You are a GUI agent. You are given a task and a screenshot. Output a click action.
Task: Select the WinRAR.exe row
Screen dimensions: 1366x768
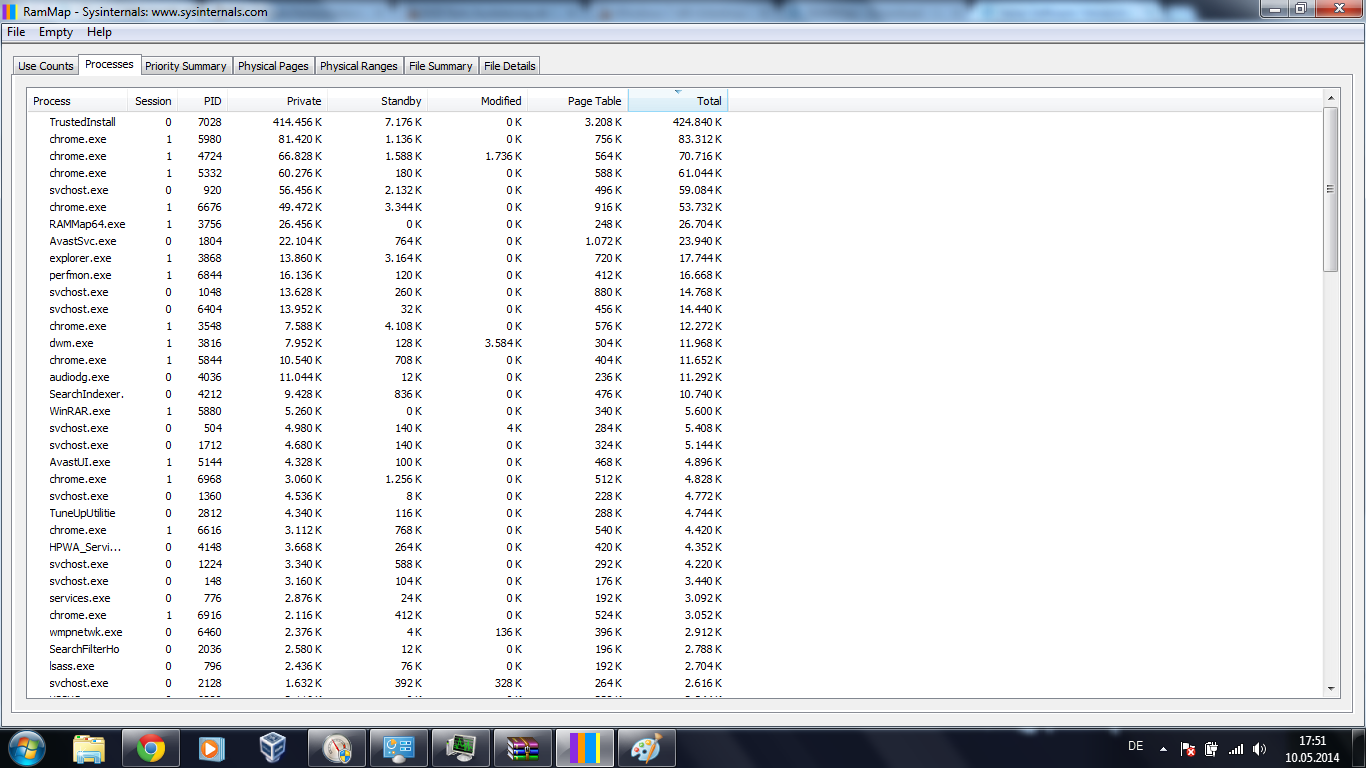[x=378, y=411]
